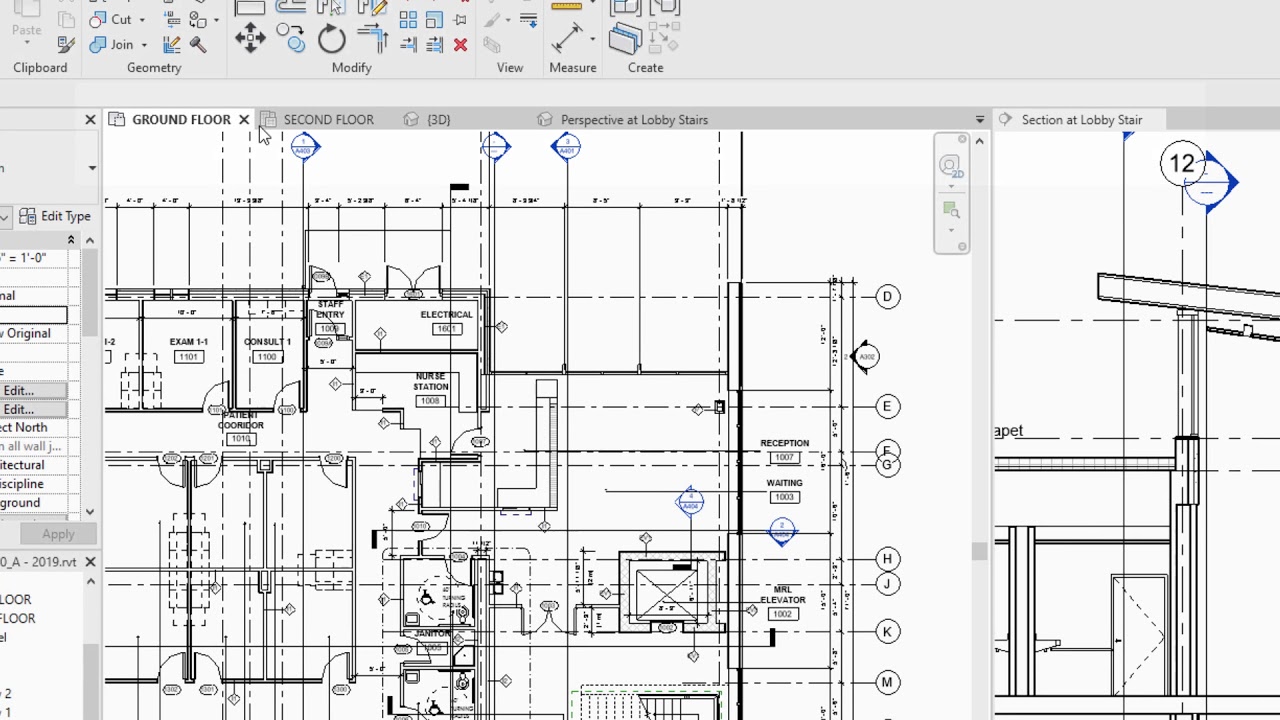Image resolution: width=1280 pixels, height=720 pixels.
Task: Collapse the Properties palette with the double chevron
Action: [70, 239]
